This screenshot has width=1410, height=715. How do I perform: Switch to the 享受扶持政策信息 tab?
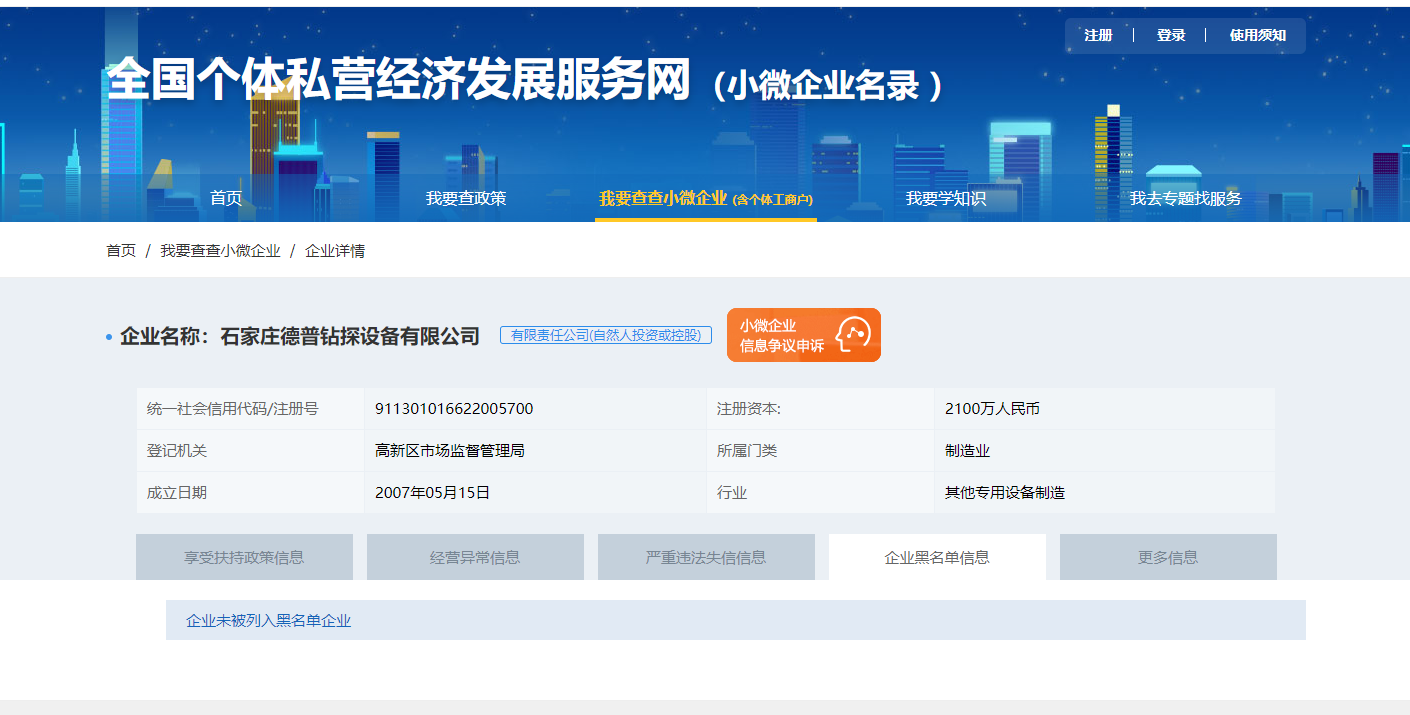click(244, 557)
